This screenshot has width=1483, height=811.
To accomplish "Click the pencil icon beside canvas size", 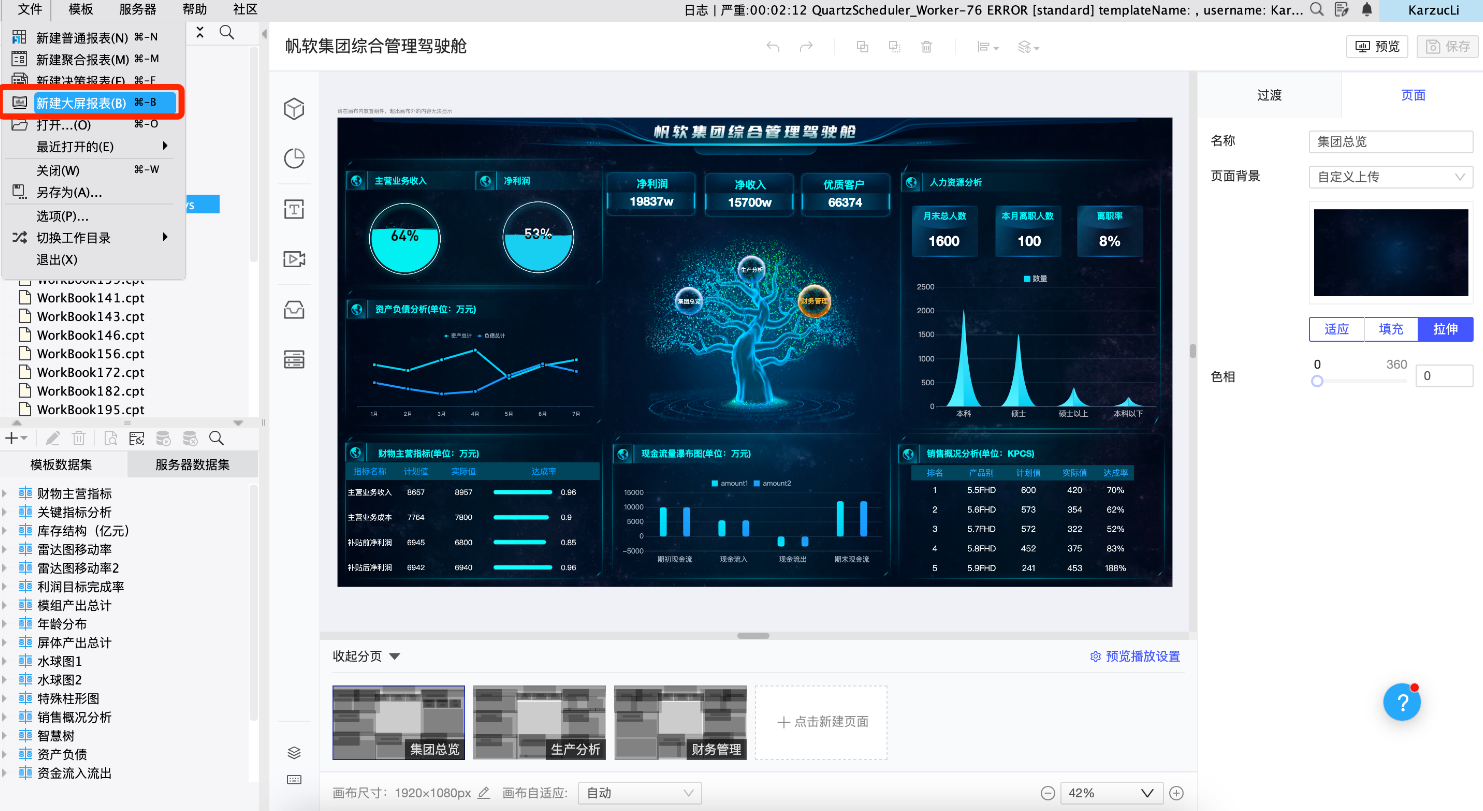I will tap(484, 793).
